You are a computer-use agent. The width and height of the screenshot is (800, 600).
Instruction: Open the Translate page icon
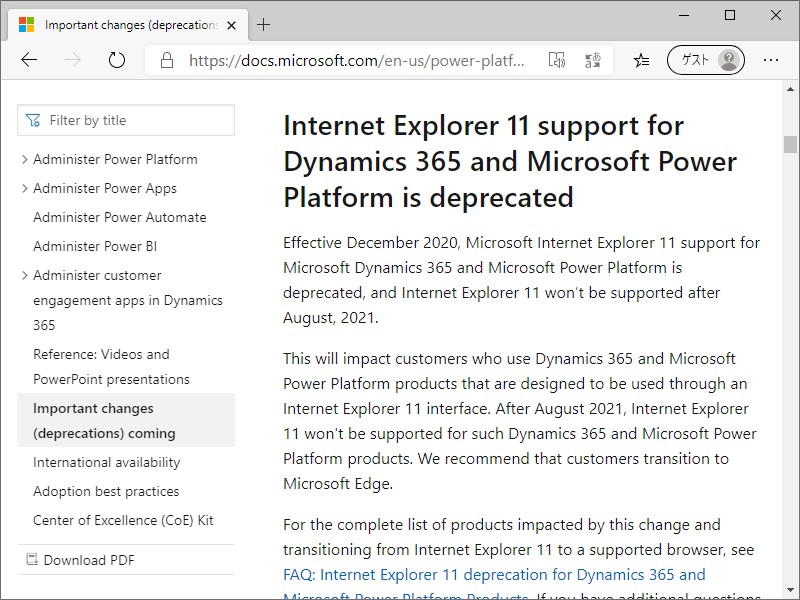[592, 60]
